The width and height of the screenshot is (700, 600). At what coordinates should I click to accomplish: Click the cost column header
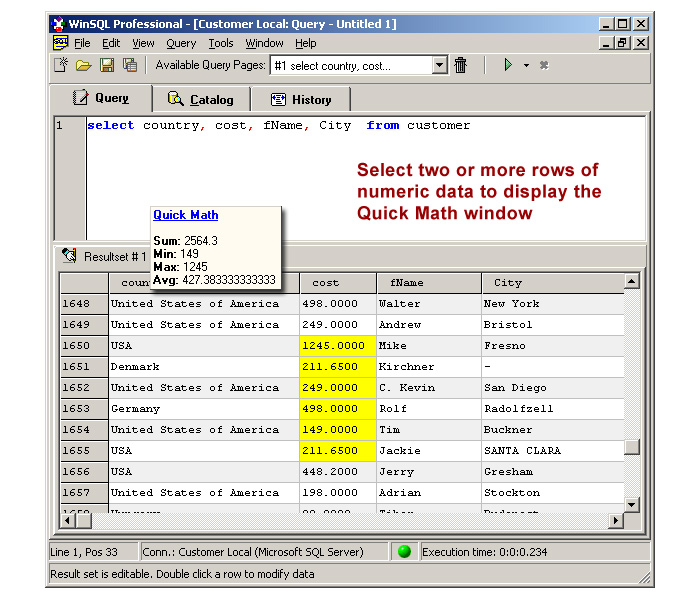(338, 283)
